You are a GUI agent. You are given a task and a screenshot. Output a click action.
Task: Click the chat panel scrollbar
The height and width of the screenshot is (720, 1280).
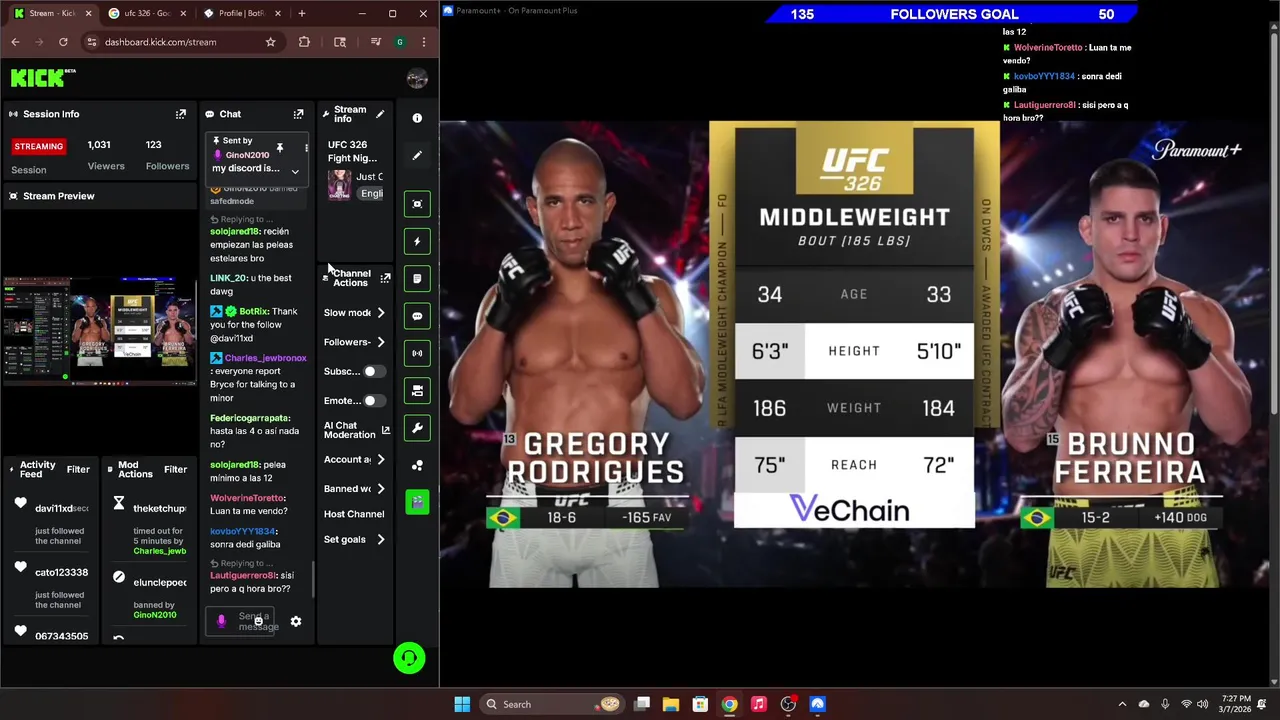[313, 580]
